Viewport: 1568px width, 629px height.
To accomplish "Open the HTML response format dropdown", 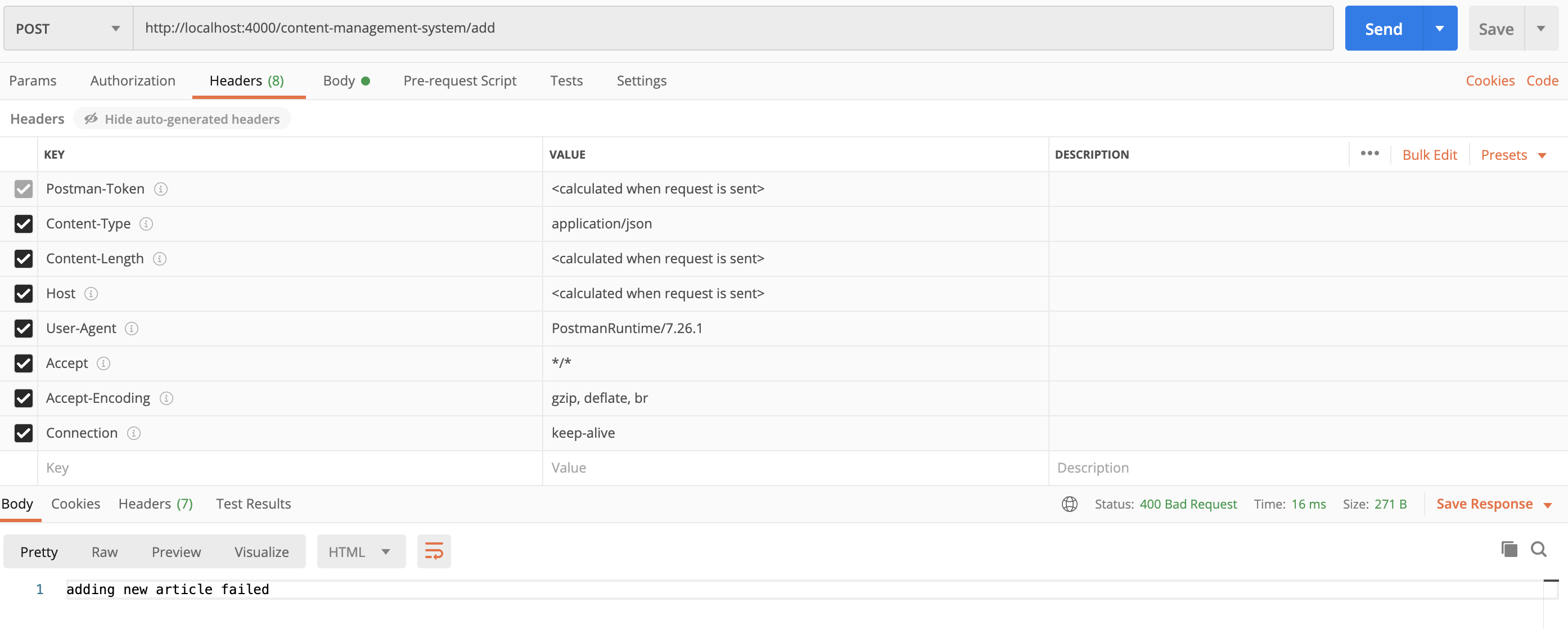I will tap(361, 552).
